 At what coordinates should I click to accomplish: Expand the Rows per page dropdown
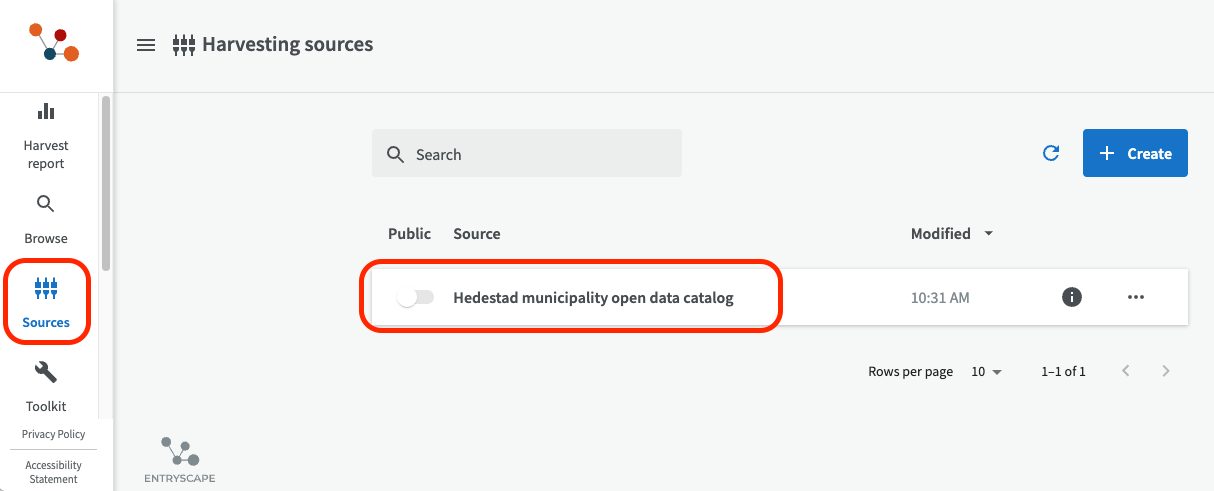pos(986,371)
